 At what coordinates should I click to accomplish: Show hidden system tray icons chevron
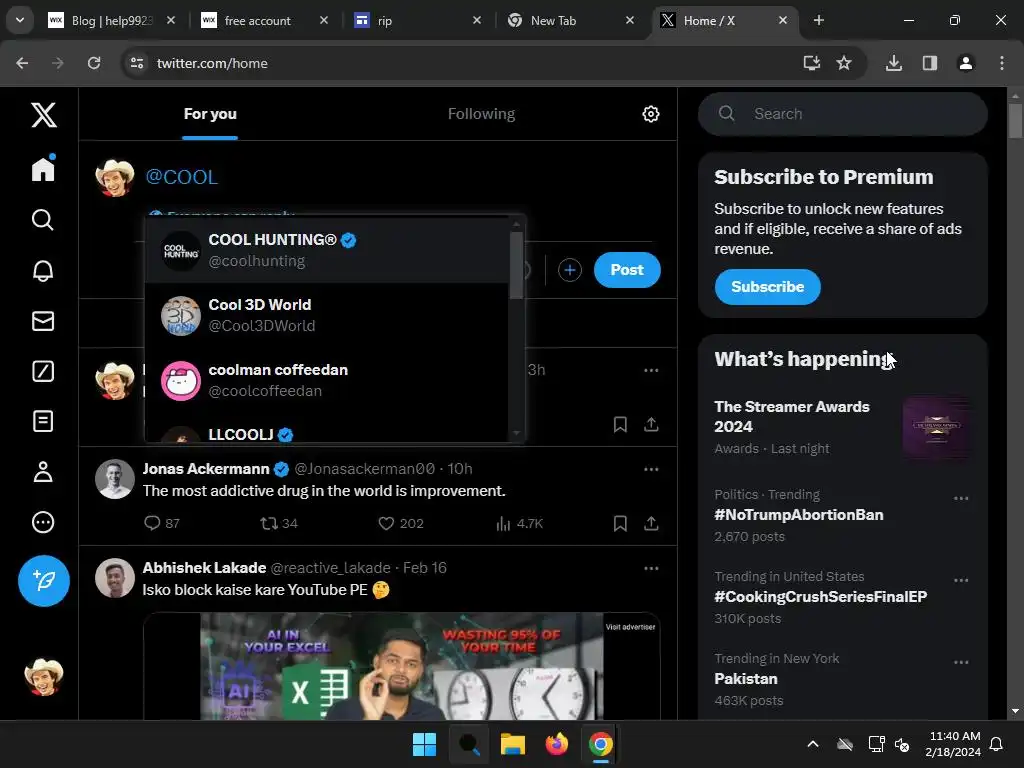tap(812, 744)
